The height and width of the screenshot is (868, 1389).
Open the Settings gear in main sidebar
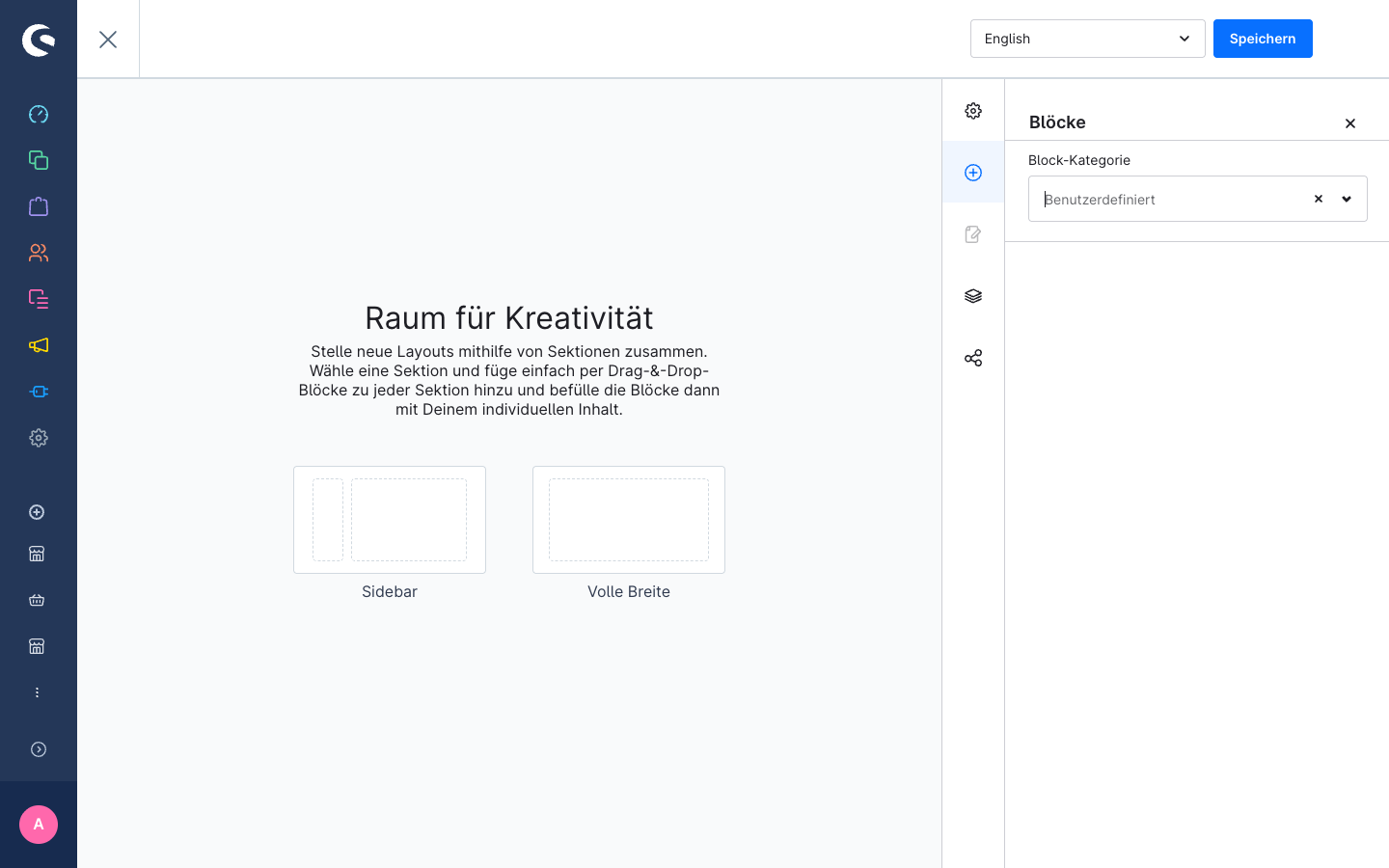pyautogui.click(x=39, y=438)
